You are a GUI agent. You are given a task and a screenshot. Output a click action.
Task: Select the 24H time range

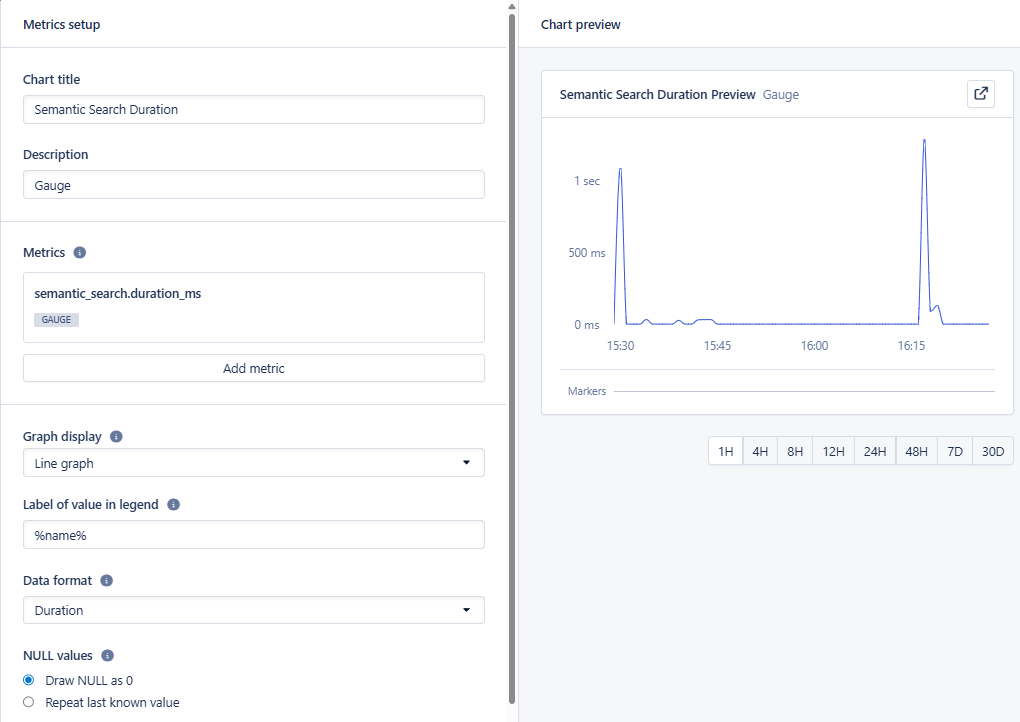coord(874,451)
